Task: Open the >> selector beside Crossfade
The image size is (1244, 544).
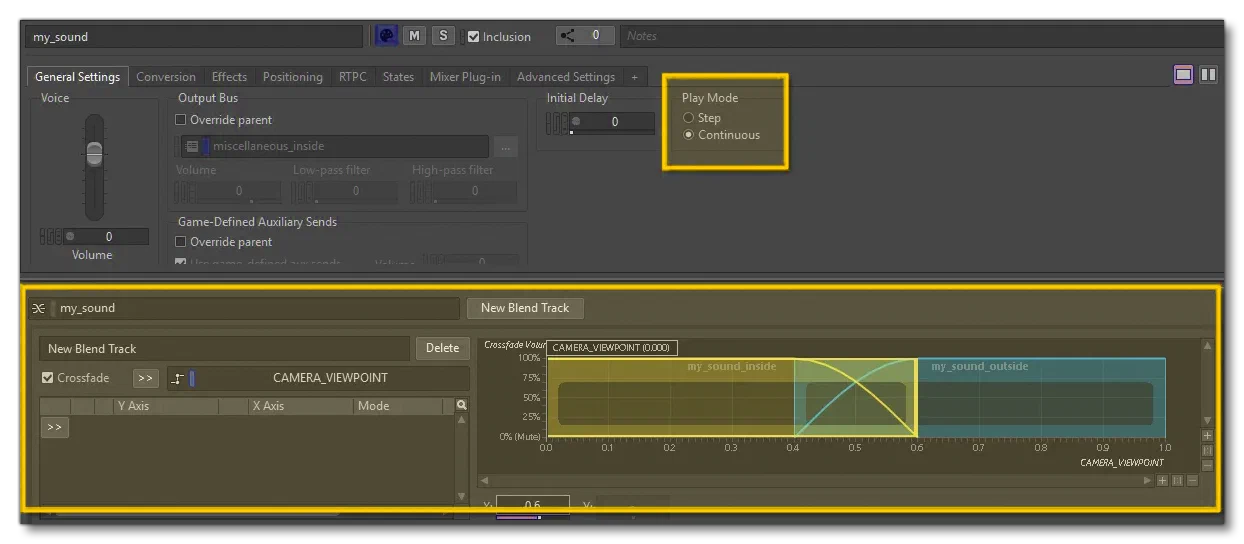Action: pyautogui.click(x=146, y=378)
